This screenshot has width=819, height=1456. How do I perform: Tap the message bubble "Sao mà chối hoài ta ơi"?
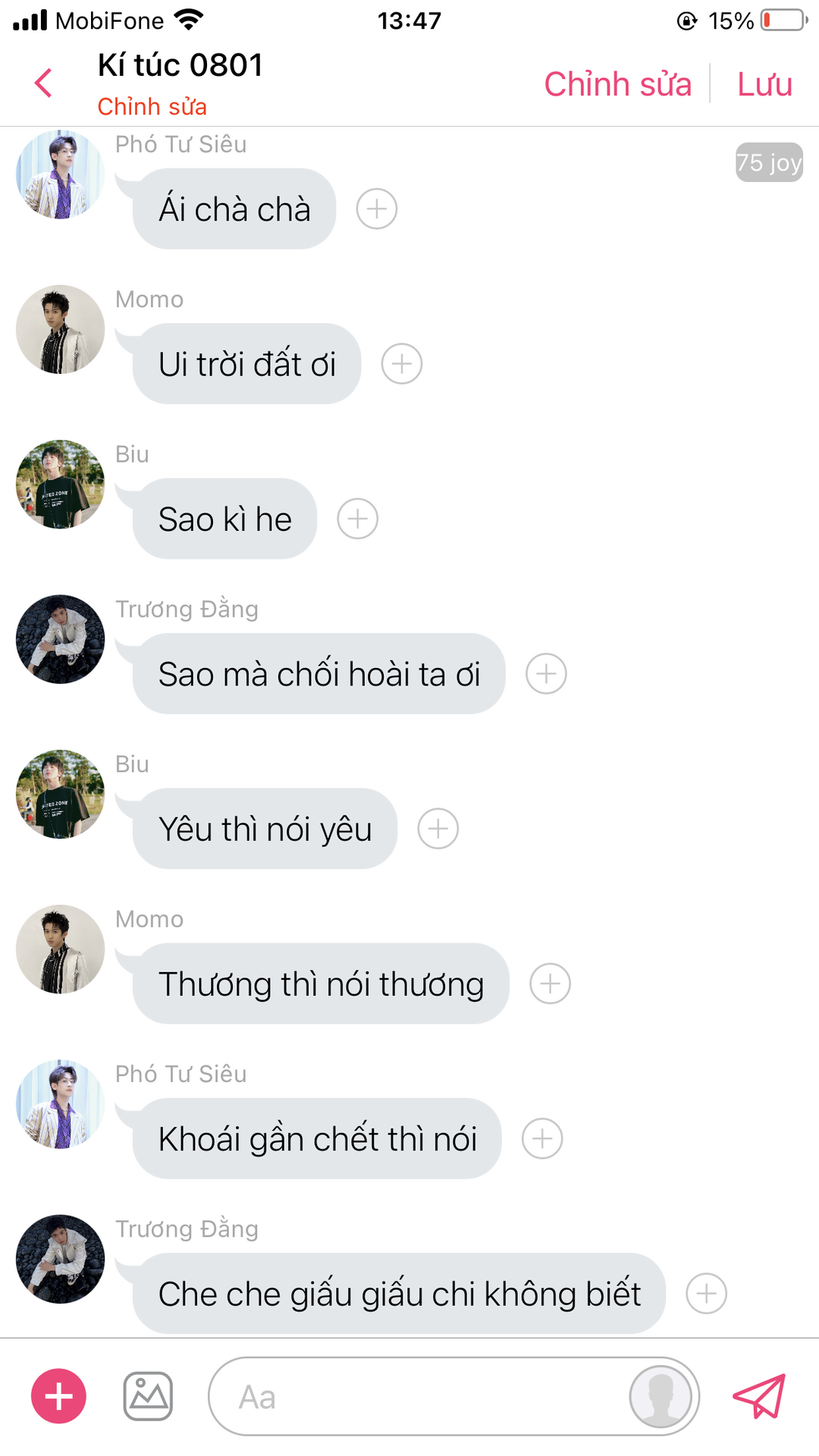pos(319,673)
